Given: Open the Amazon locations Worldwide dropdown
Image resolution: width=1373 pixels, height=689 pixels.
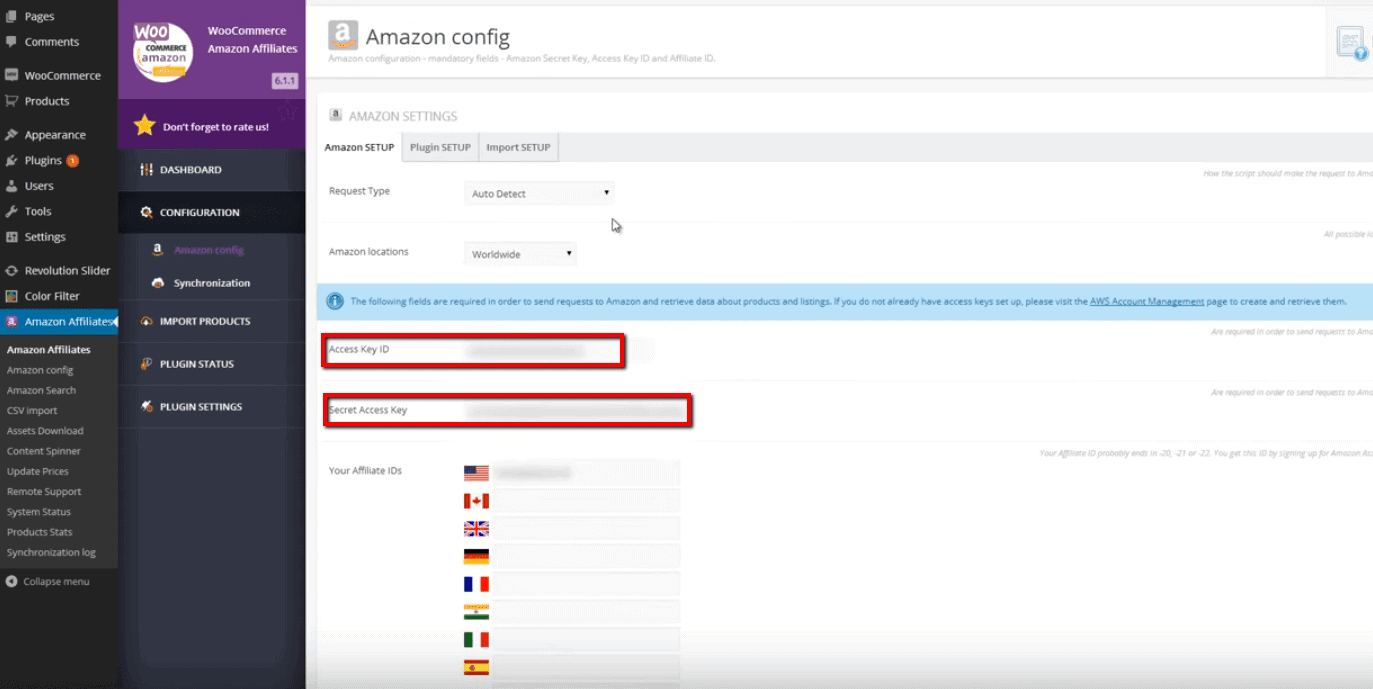Looking at the screenshot, I should click(x=520, y=254).
